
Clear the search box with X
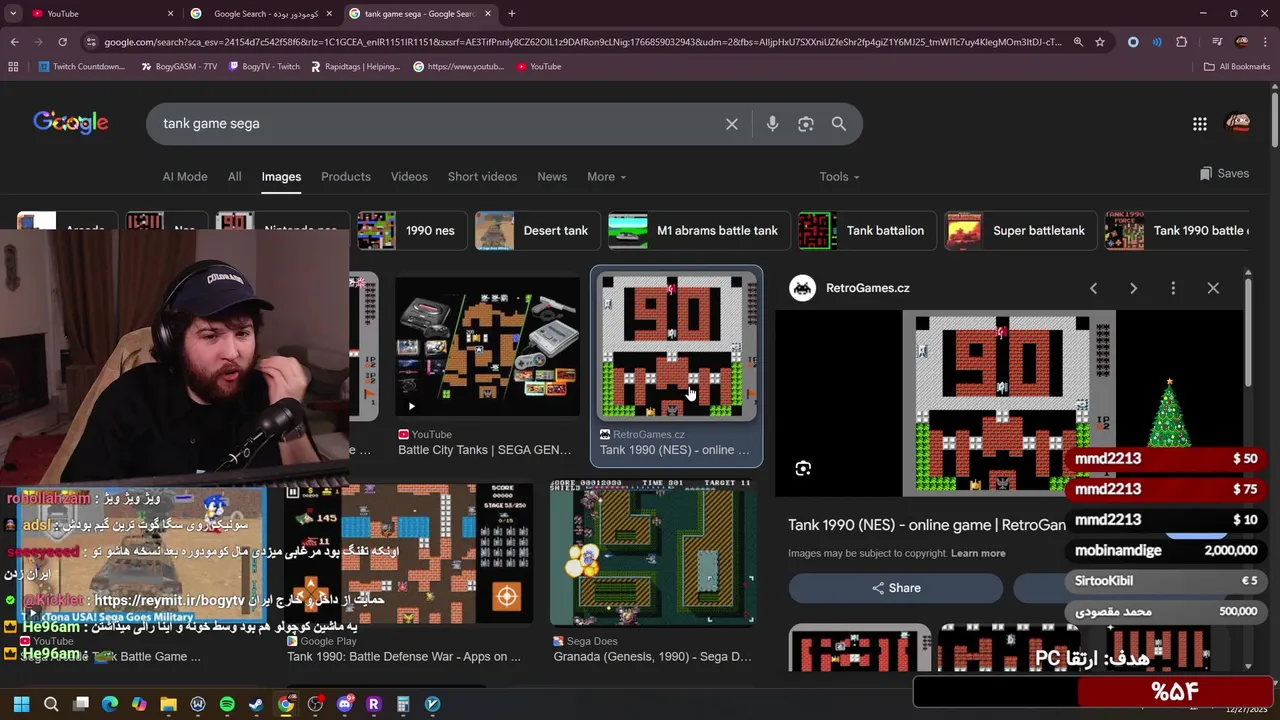point(732,124)
